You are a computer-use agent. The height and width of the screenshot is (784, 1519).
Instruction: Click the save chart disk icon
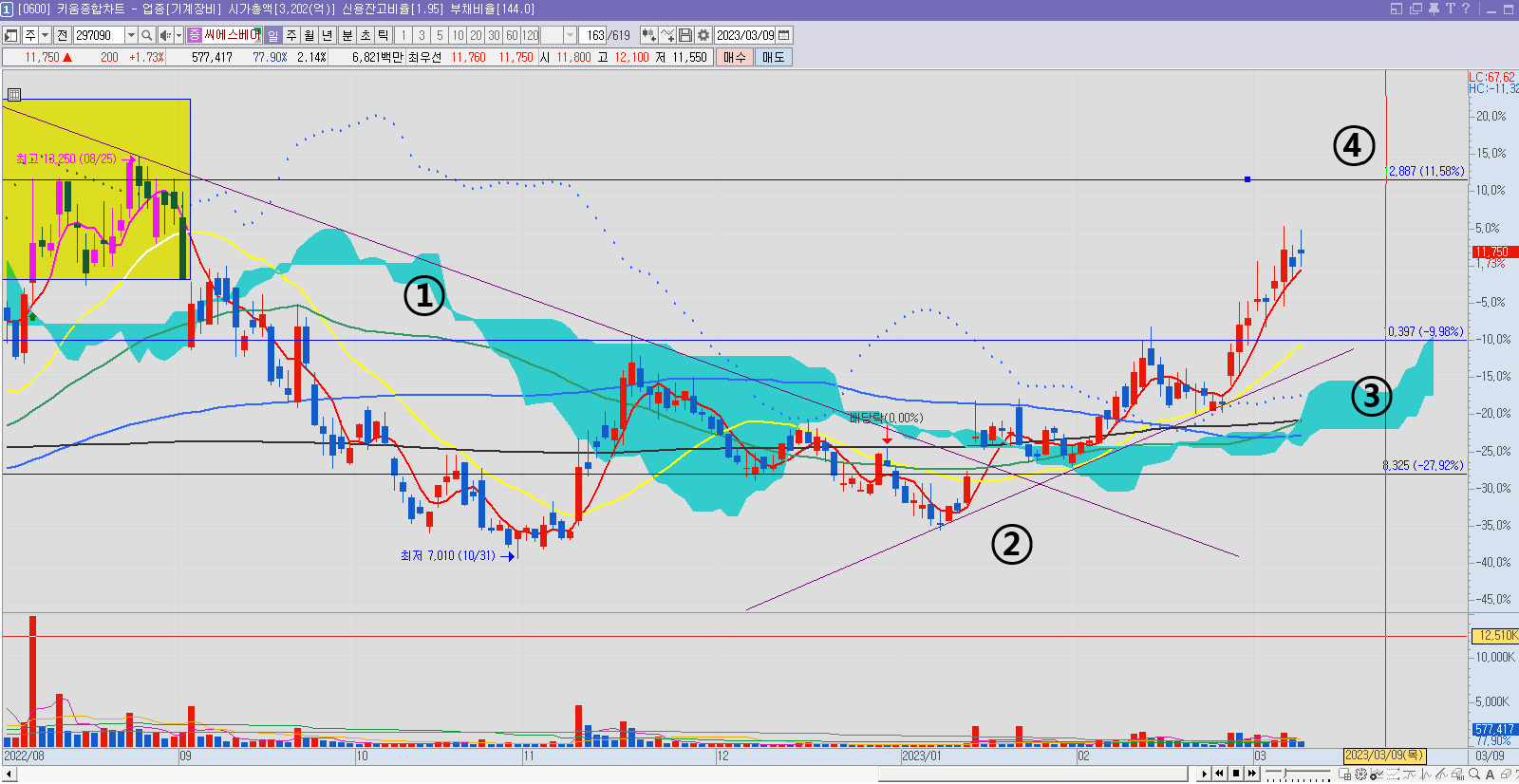[x=685, y=35]
